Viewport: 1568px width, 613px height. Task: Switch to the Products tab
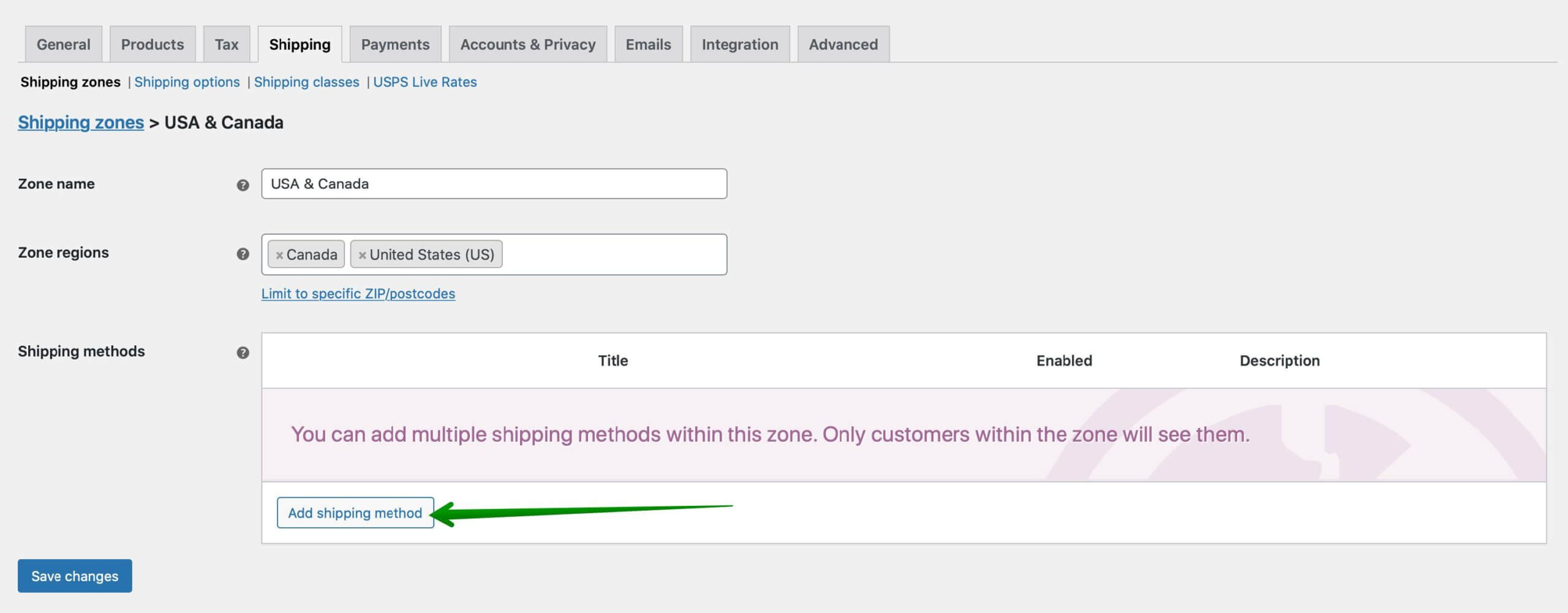153,44
